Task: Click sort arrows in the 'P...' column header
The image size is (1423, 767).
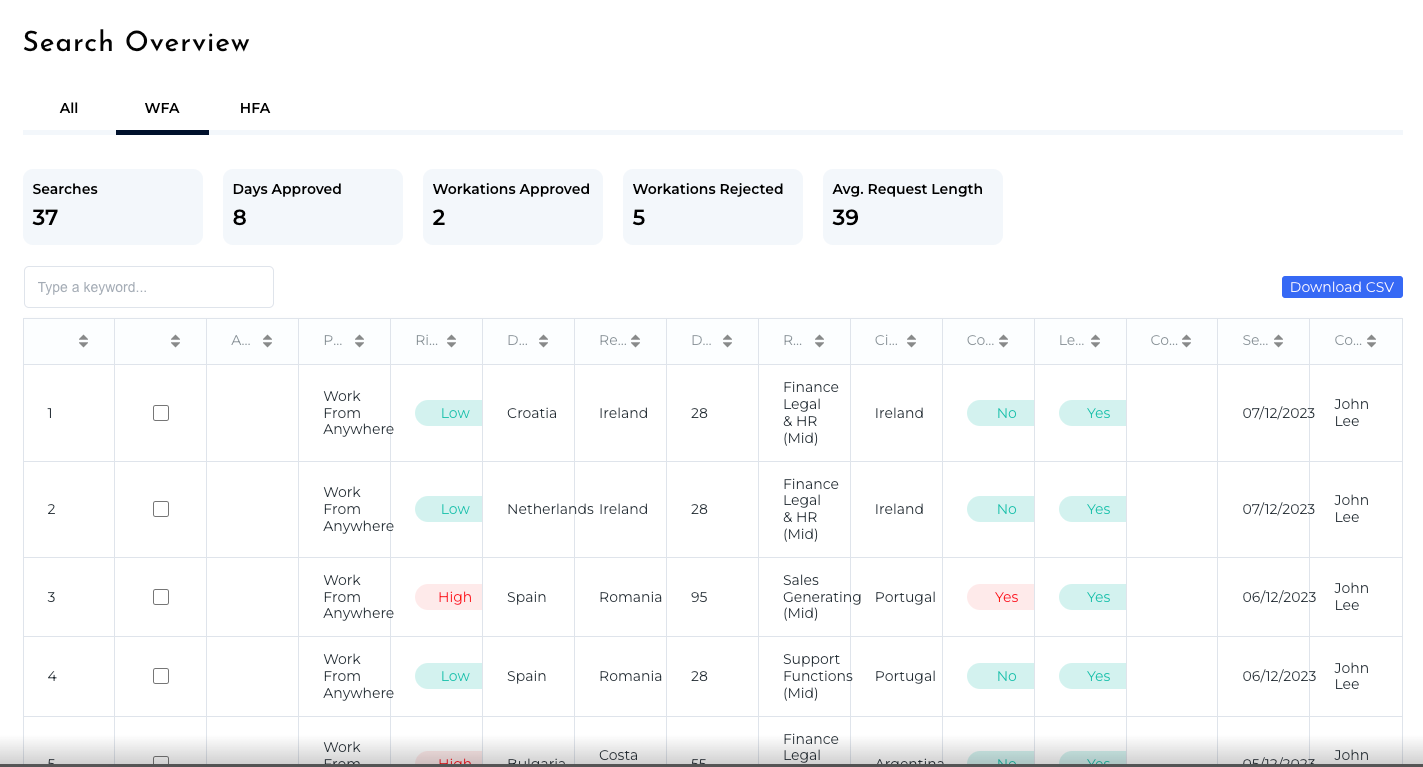Action: [359, 341]
